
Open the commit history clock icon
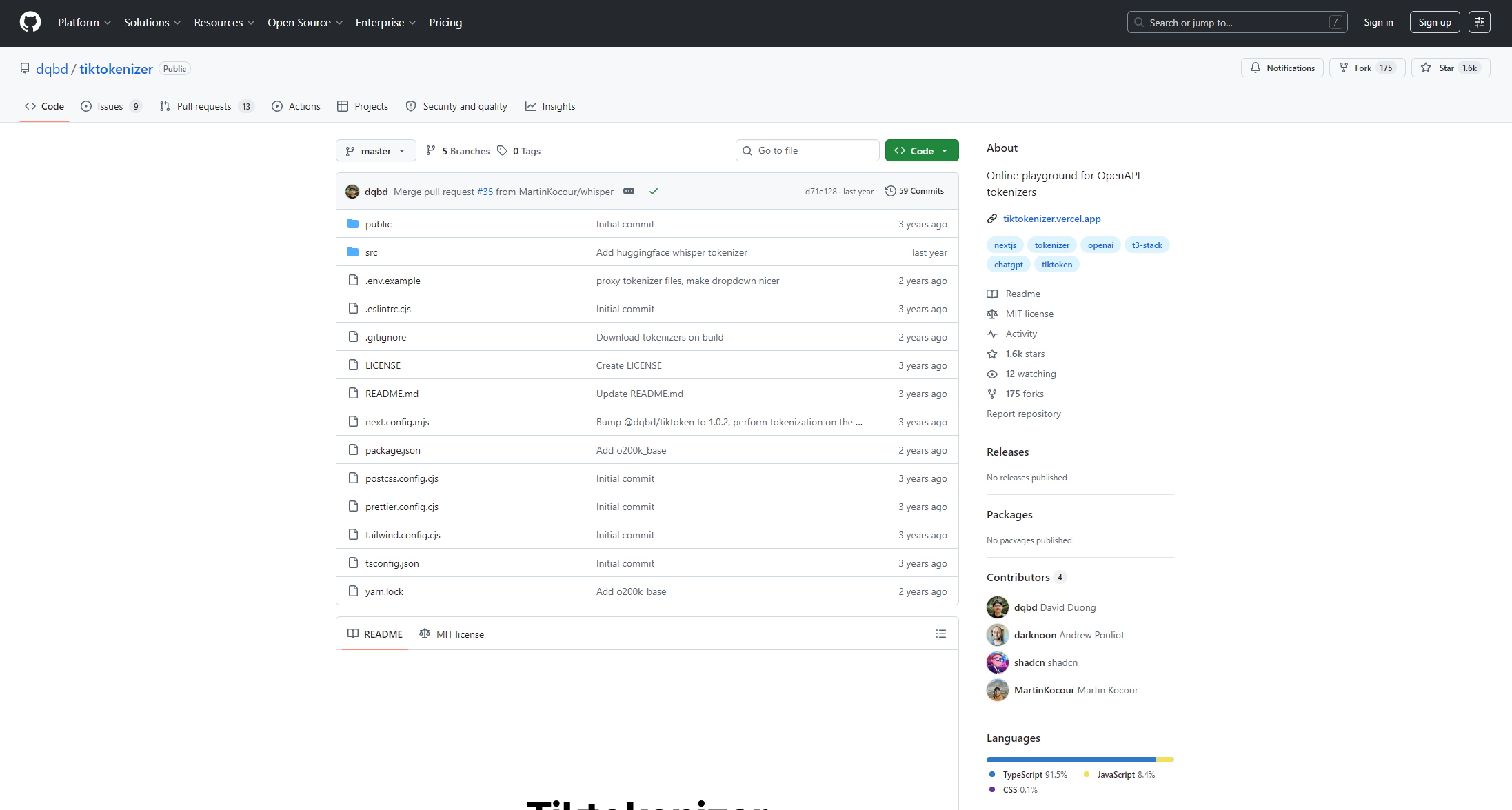[891, 191]
